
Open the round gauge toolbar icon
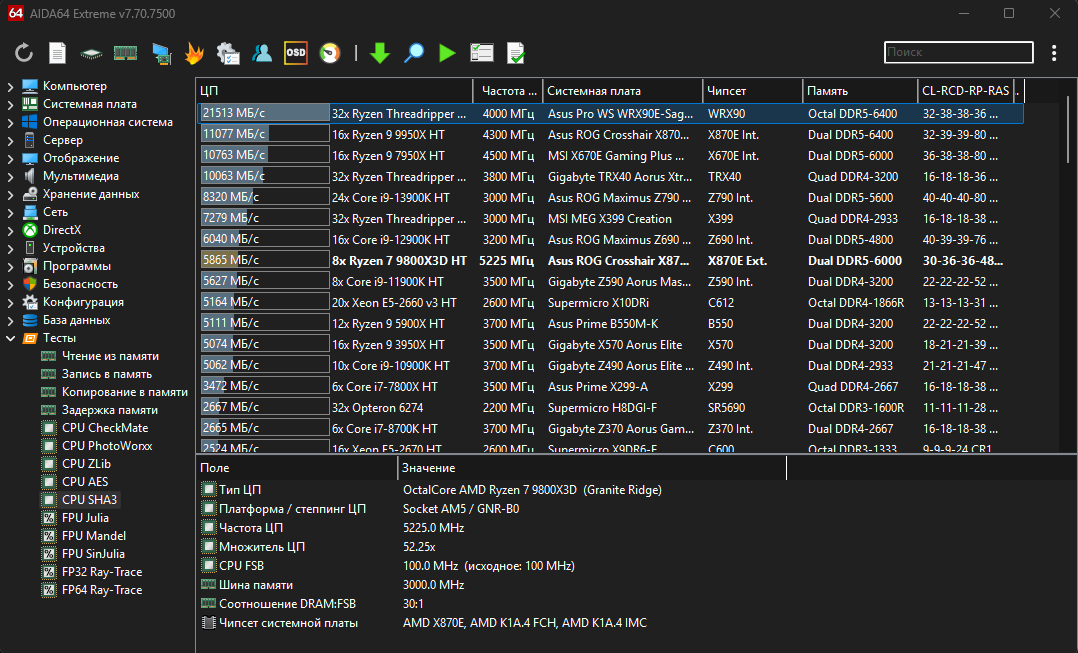[330, 53]
